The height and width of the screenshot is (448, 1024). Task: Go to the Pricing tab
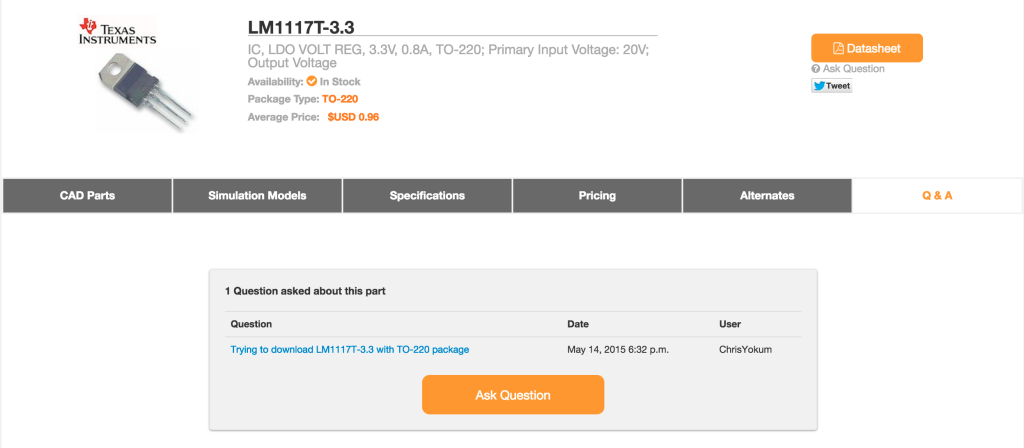(597, 195)
